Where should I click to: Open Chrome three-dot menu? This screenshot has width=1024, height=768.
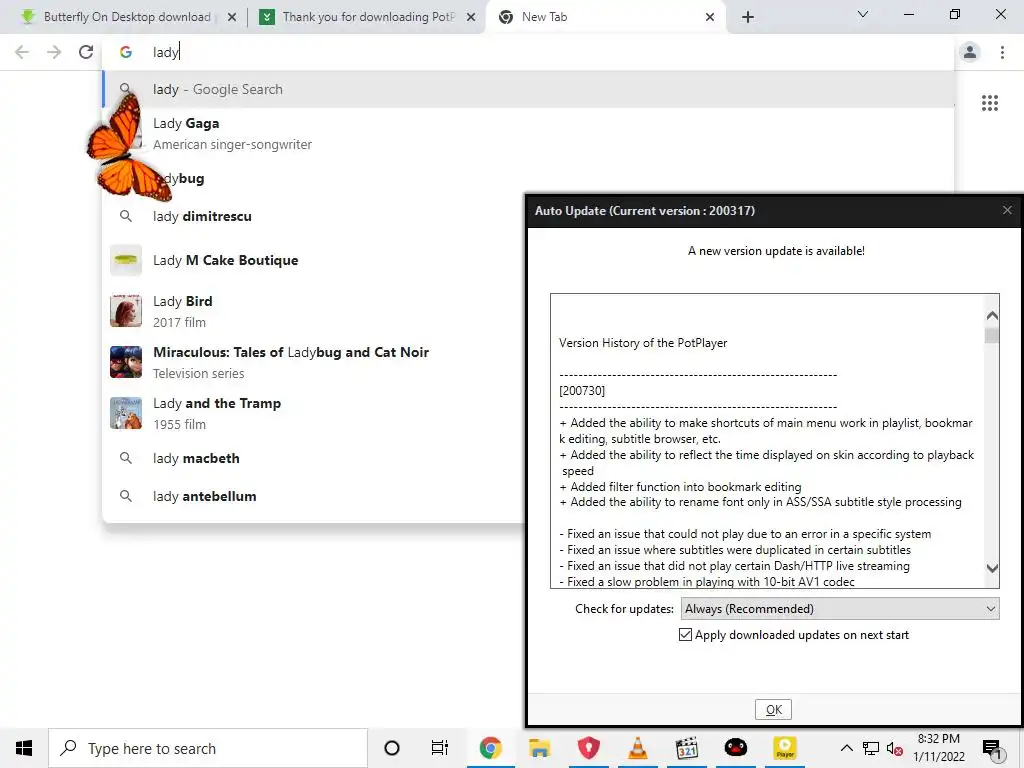tap(1002, 52)
